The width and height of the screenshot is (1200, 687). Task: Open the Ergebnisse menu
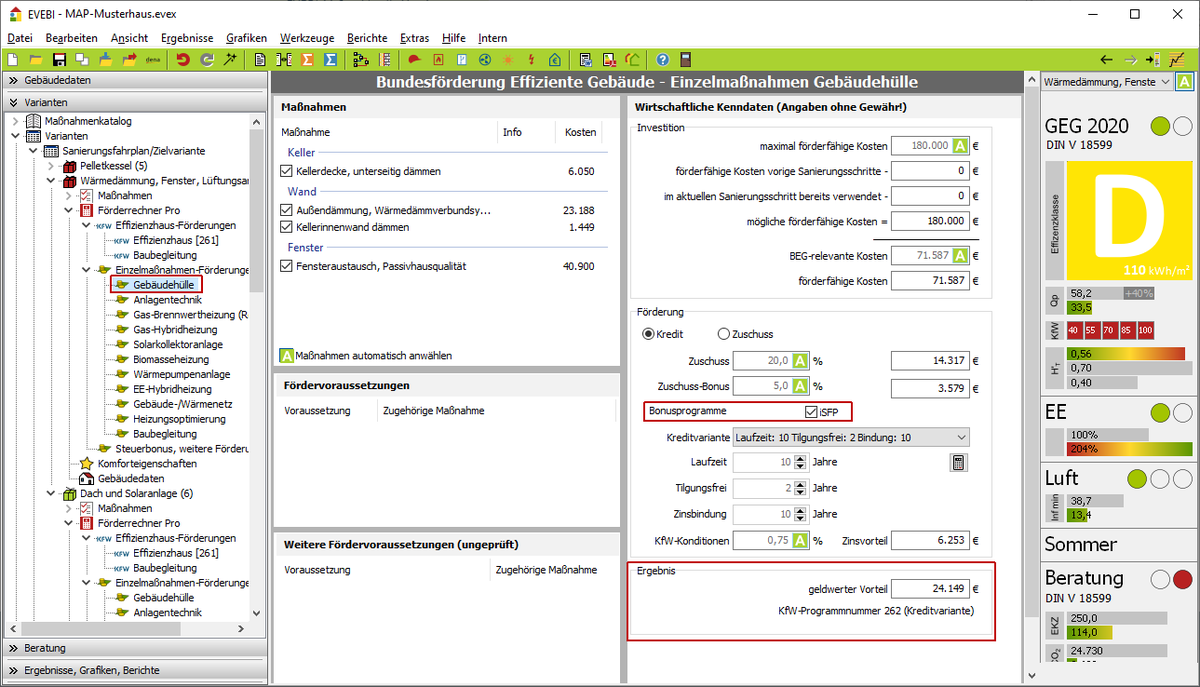187,38
